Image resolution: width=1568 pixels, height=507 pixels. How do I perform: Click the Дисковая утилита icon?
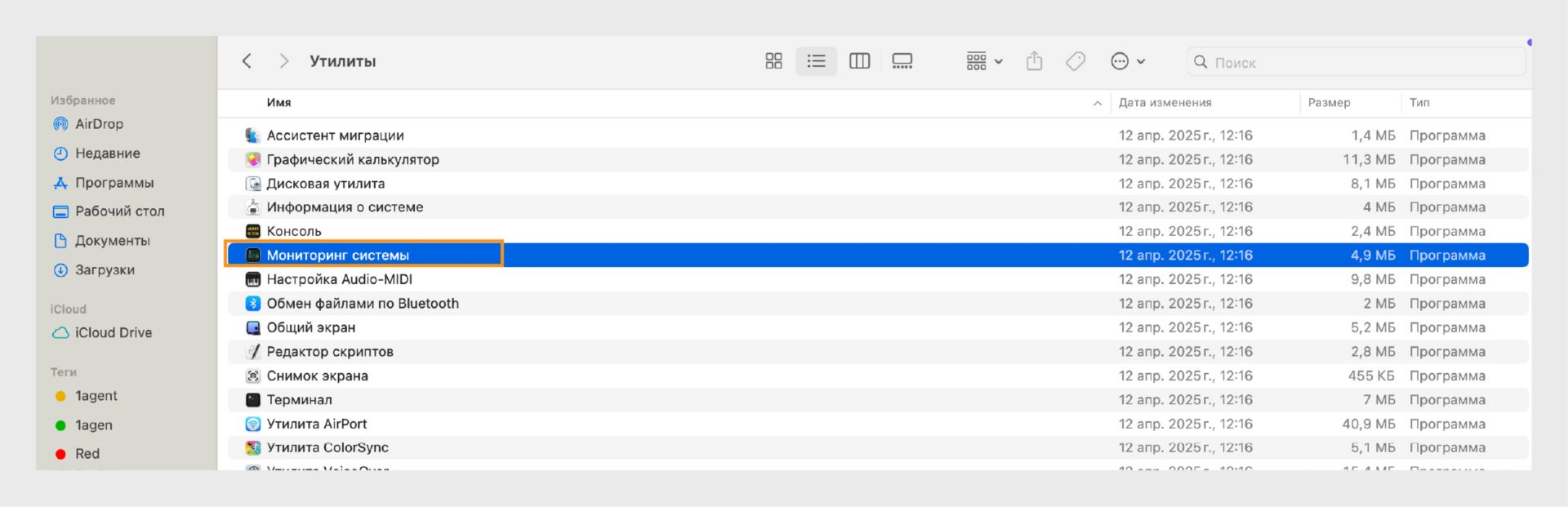[x=253, y=184]
